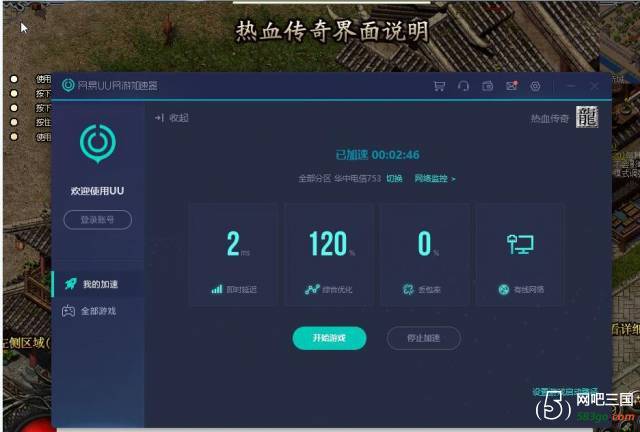The image size is (640, 432).
Task: Click the collapse arrow icon next to 收起
Action: (x=159, y=118)
